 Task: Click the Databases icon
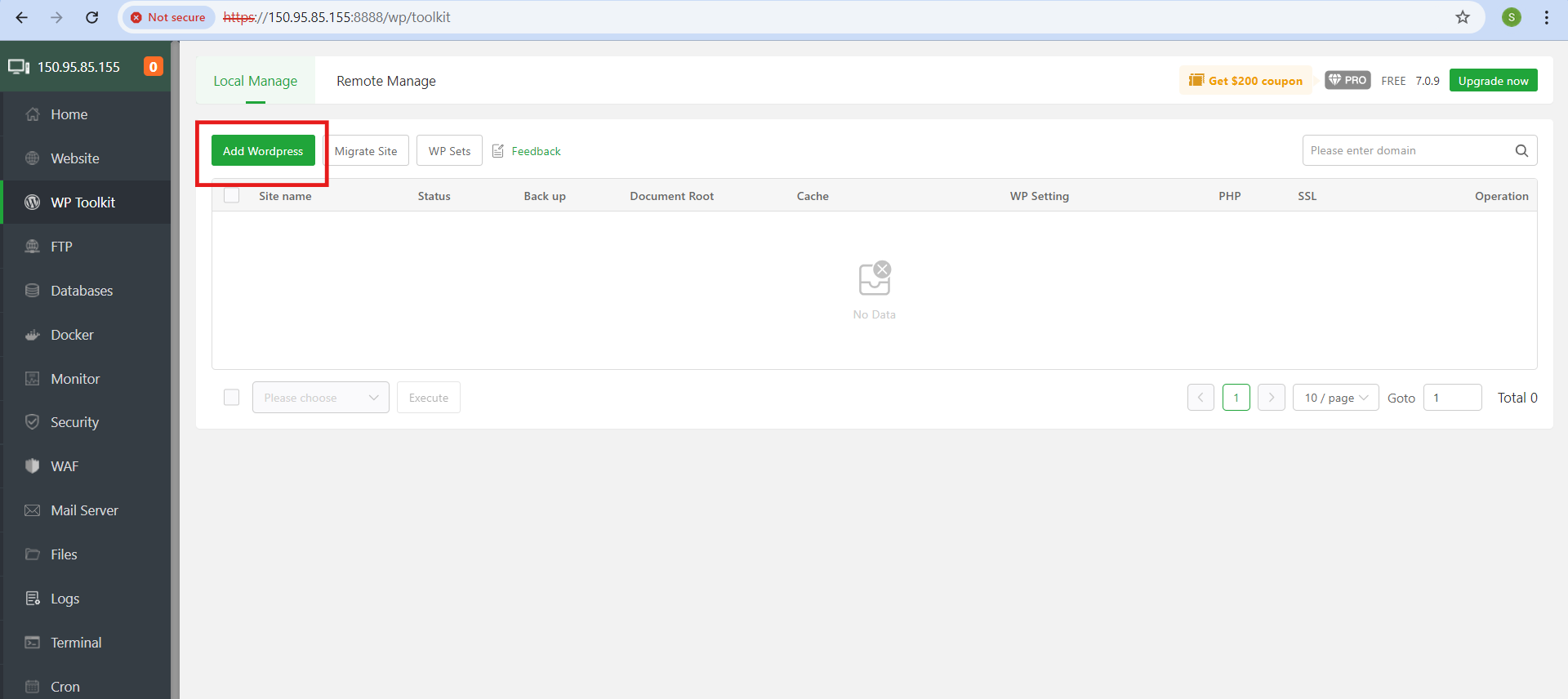coord(33,291)
